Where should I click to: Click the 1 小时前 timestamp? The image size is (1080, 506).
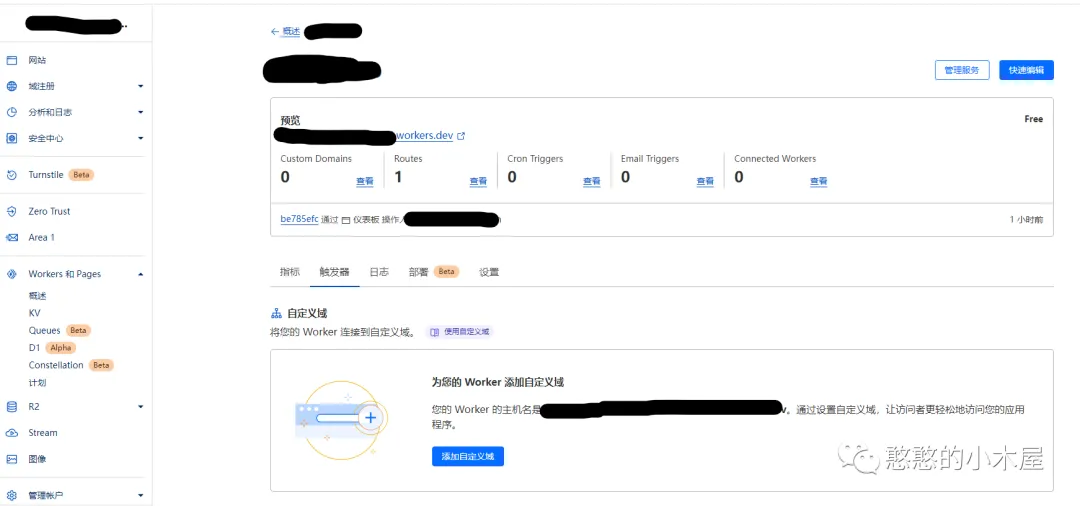(1026, 220)
